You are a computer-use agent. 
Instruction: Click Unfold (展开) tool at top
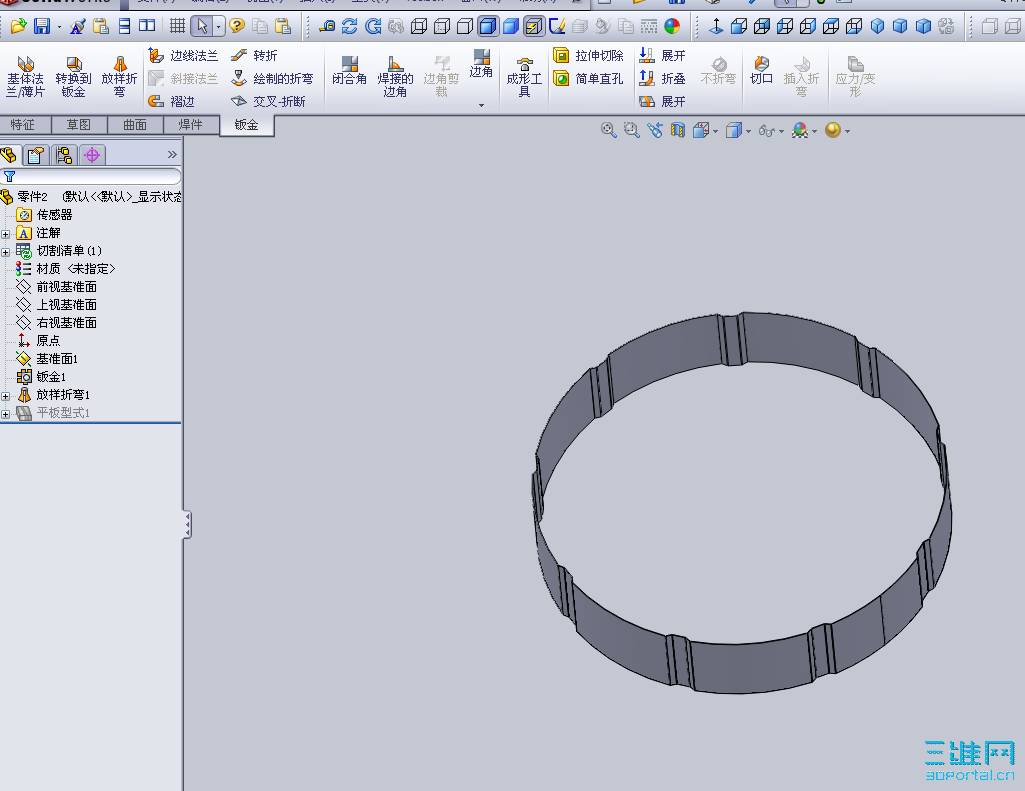662,56
